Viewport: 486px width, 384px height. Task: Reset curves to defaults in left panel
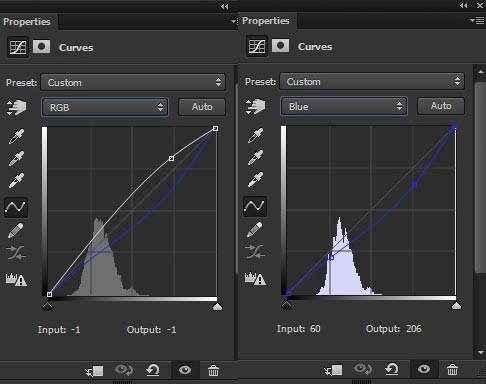(x=153, y=370)
